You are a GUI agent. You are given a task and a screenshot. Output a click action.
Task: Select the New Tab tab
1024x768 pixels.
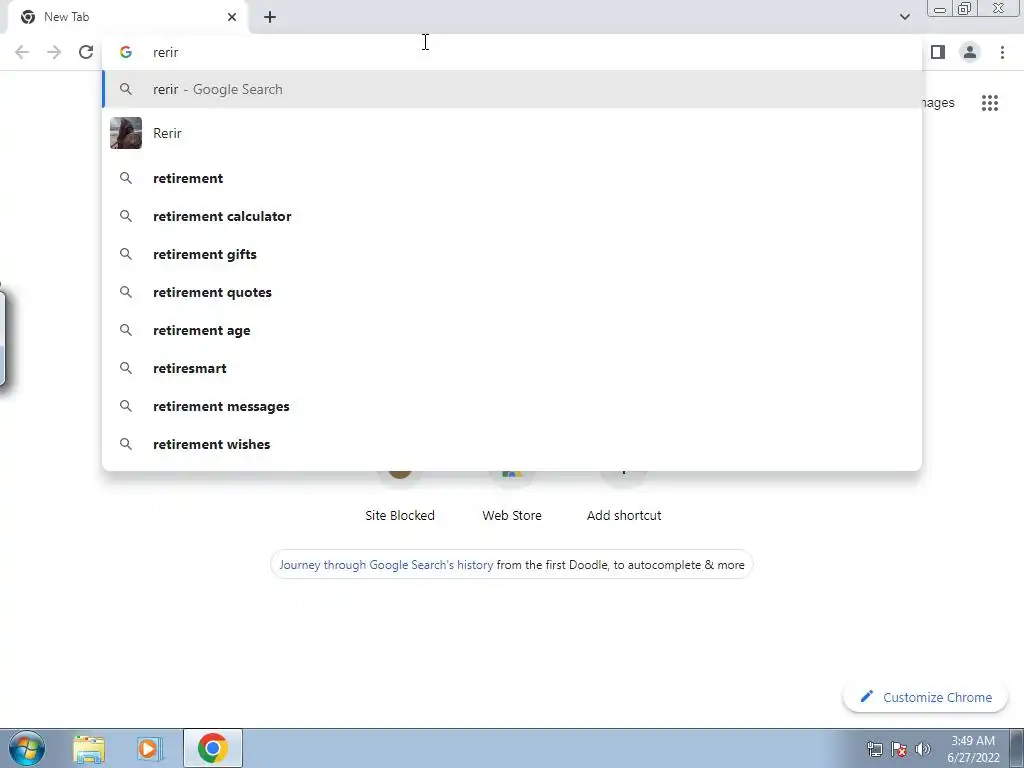tap(127, 17)
